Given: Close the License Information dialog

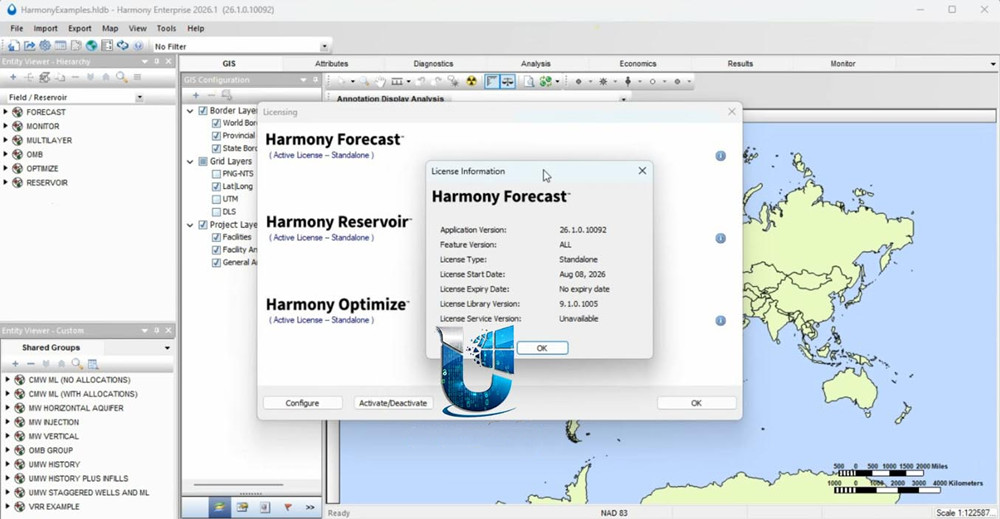Looking at the screenshot, I should point(642,171).
